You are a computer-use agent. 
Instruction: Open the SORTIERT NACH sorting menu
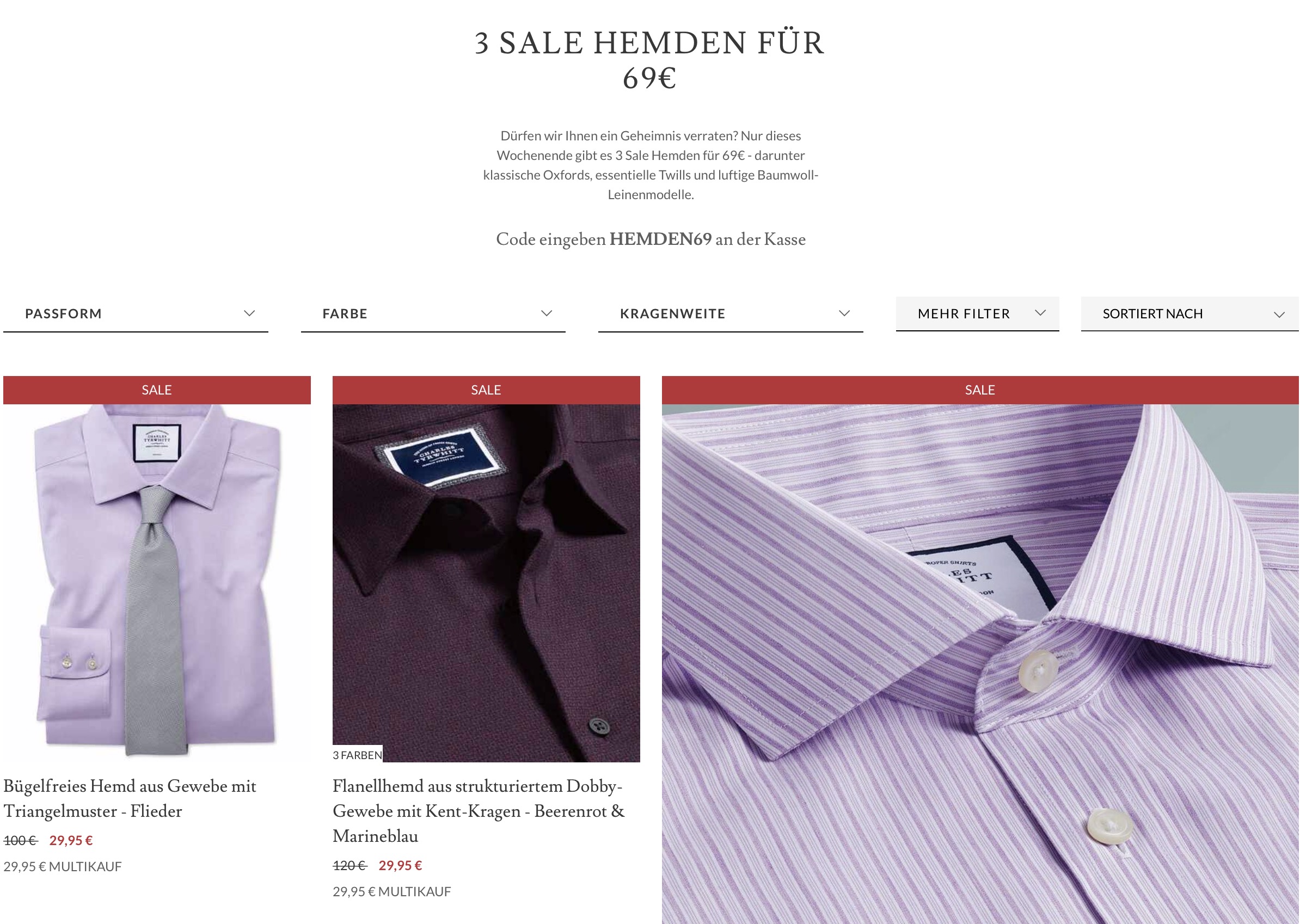[x=1189, y=313]
